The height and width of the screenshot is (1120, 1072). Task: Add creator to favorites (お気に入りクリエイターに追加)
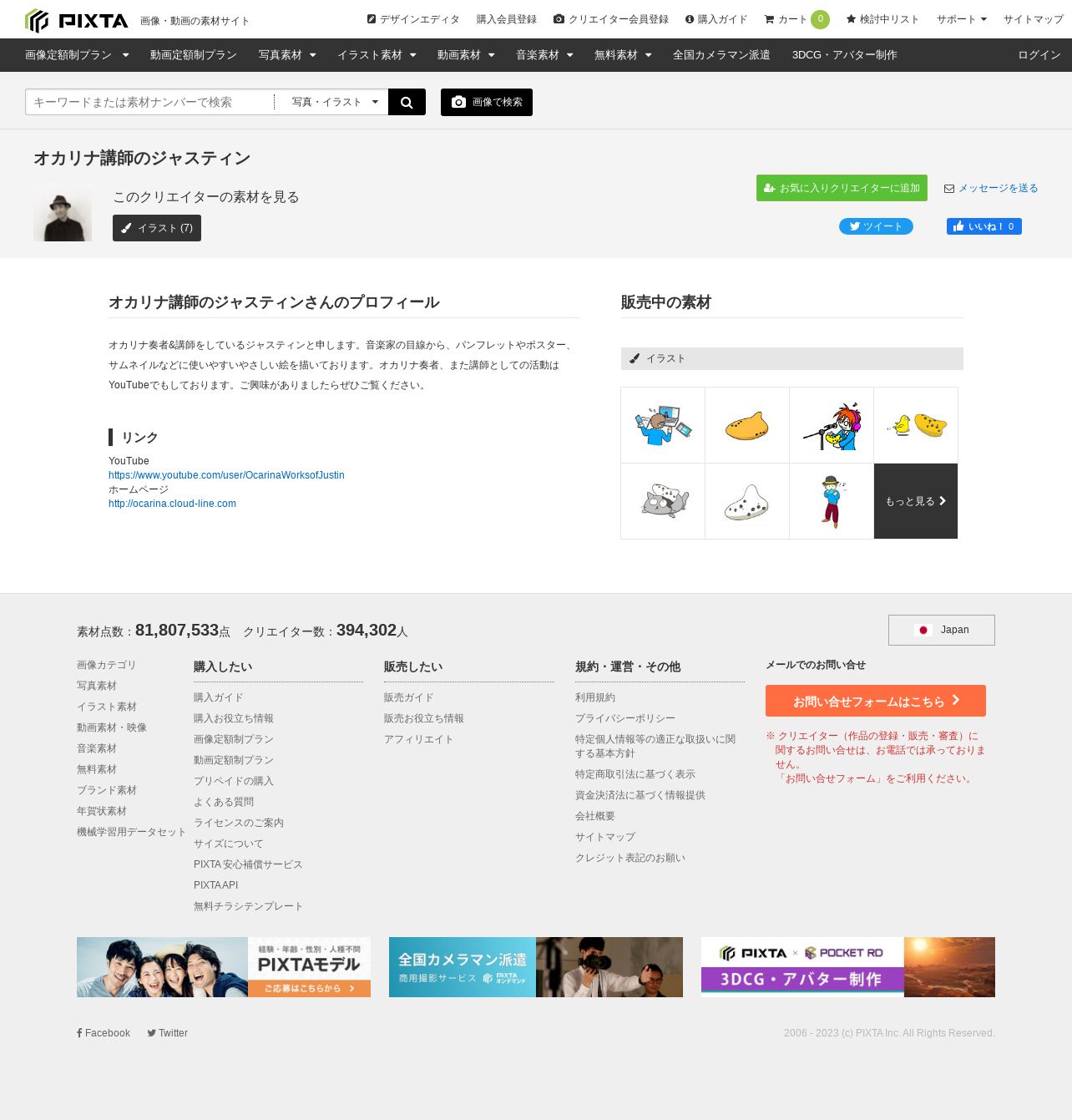point(842,188)
